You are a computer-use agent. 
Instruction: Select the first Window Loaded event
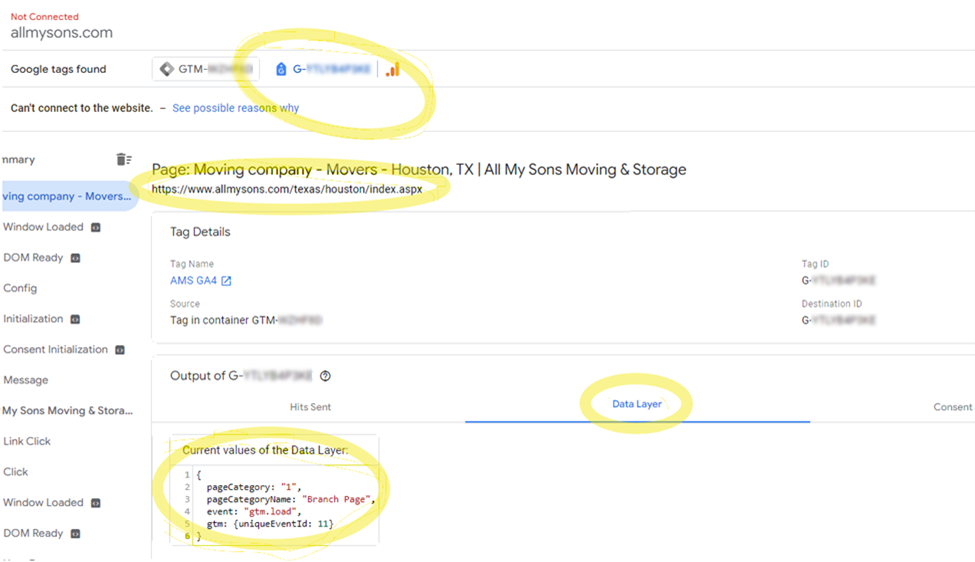point(43,227)
